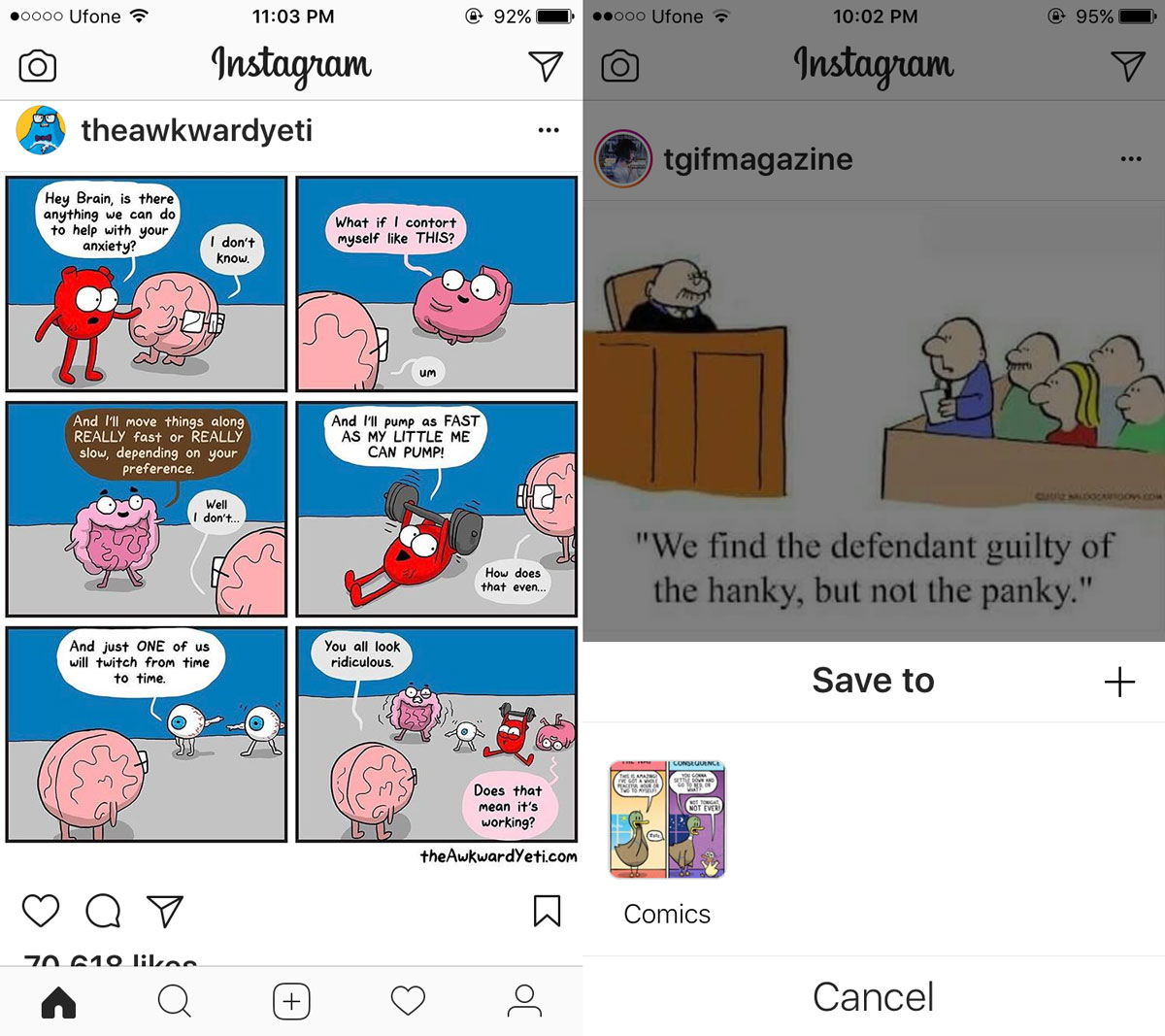Select the Comics collection thumbnail
This screenshot has height=1036, width=1165.
tap(668, 819)
